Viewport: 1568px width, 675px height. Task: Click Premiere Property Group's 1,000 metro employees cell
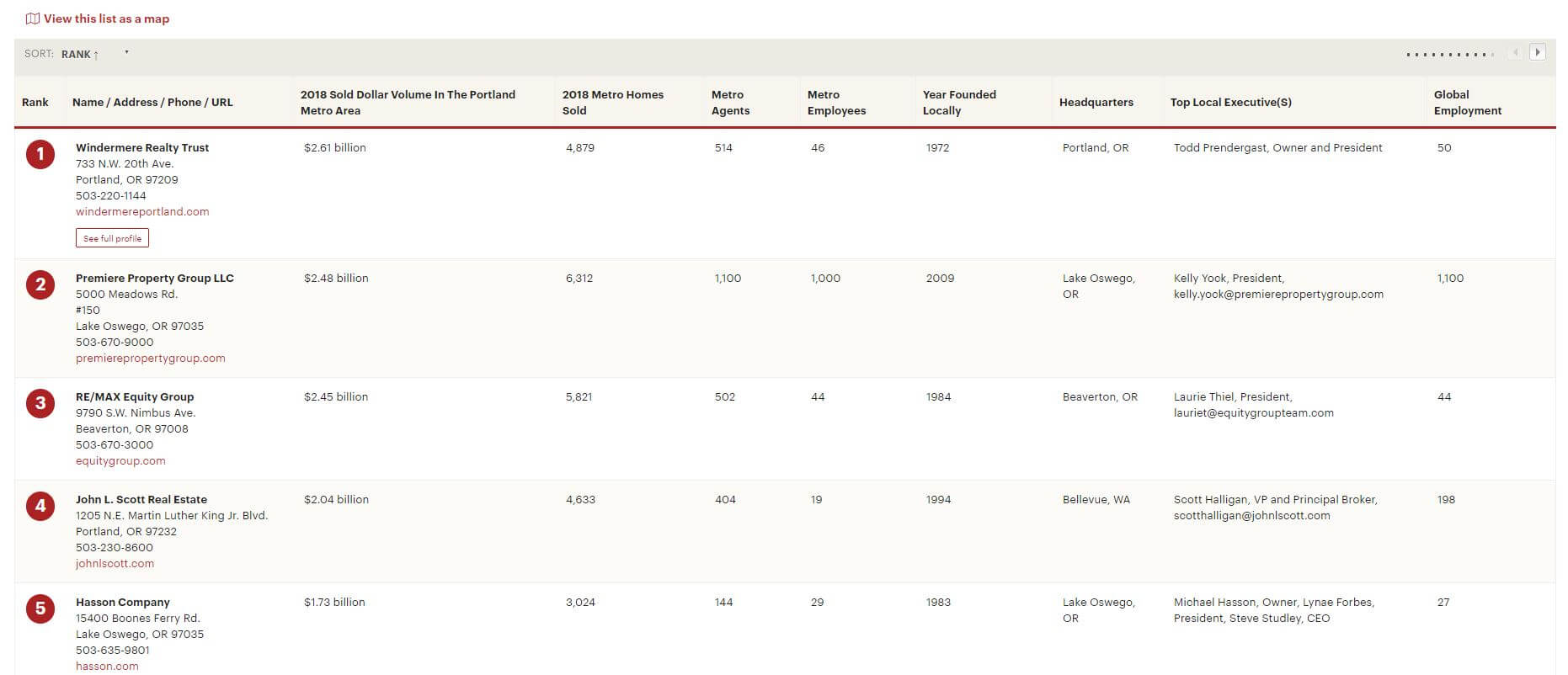click(825, 278)
